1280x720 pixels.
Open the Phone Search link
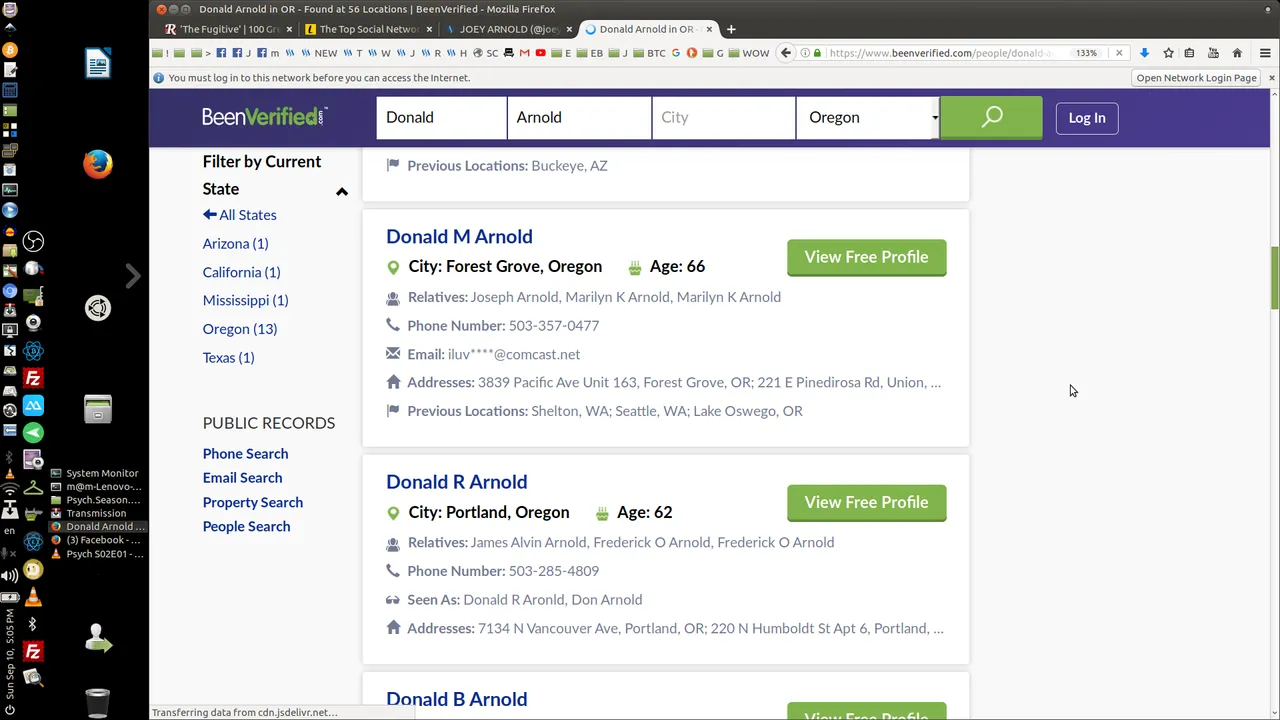point(245,454)
